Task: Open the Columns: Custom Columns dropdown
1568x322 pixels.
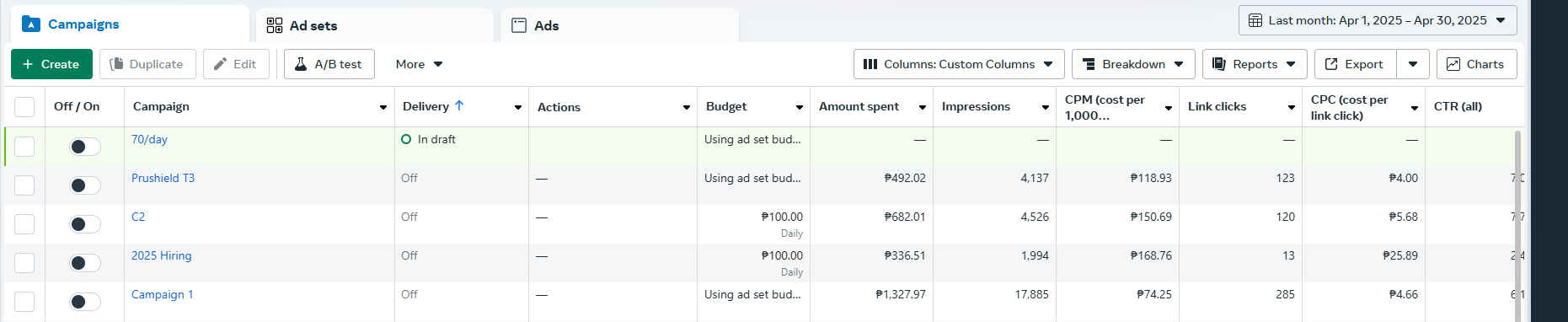Action: click(x=959, y=64)
